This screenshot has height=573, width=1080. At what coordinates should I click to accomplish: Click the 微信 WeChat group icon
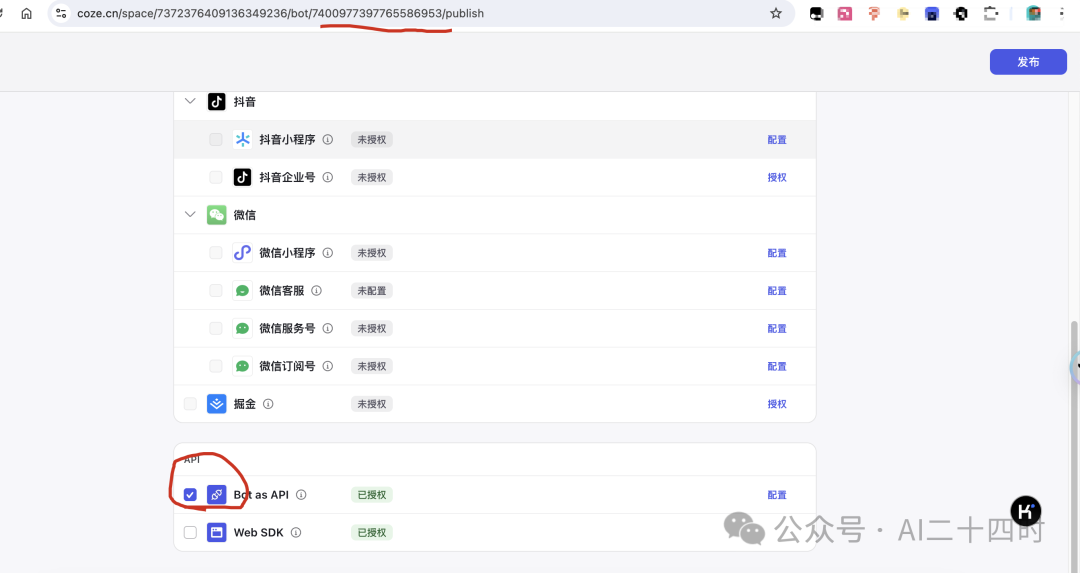point(216,215)
